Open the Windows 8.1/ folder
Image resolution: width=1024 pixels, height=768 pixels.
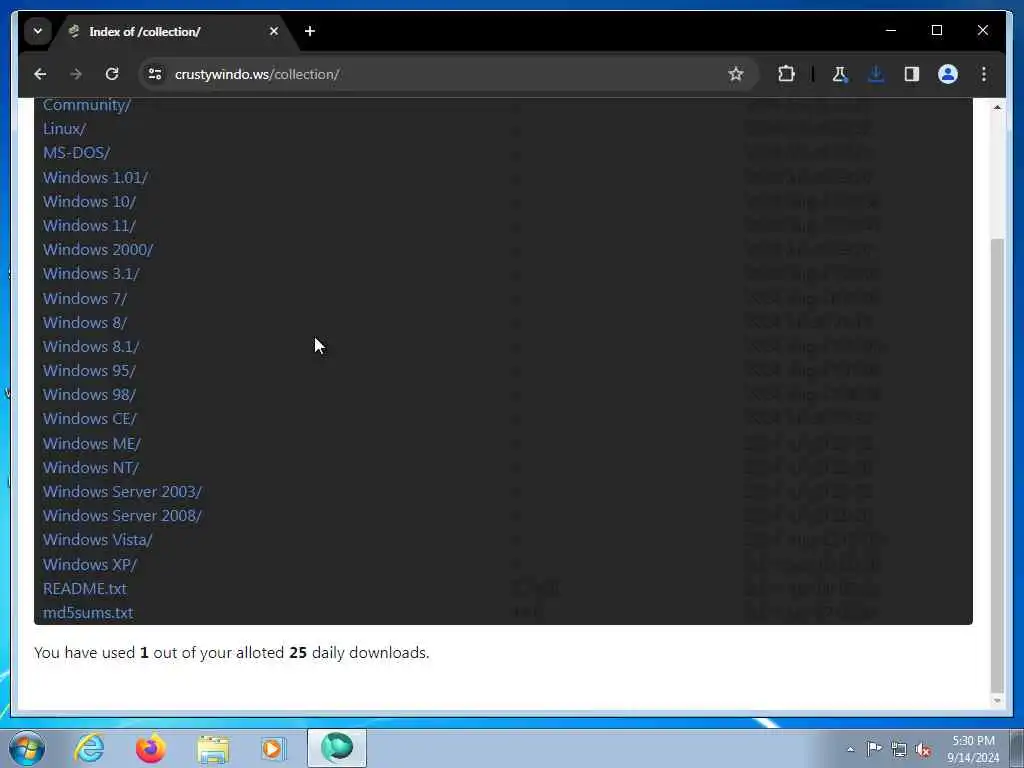91,347
